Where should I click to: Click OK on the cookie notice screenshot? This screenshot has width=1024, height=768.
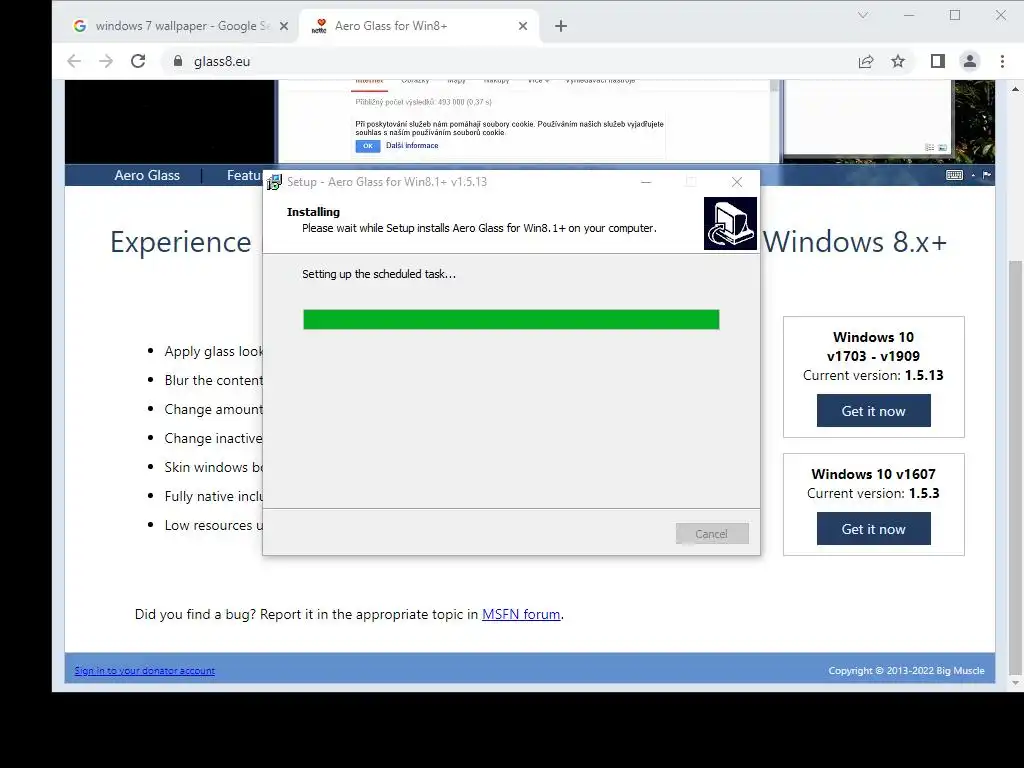click(x=368, y=146)
